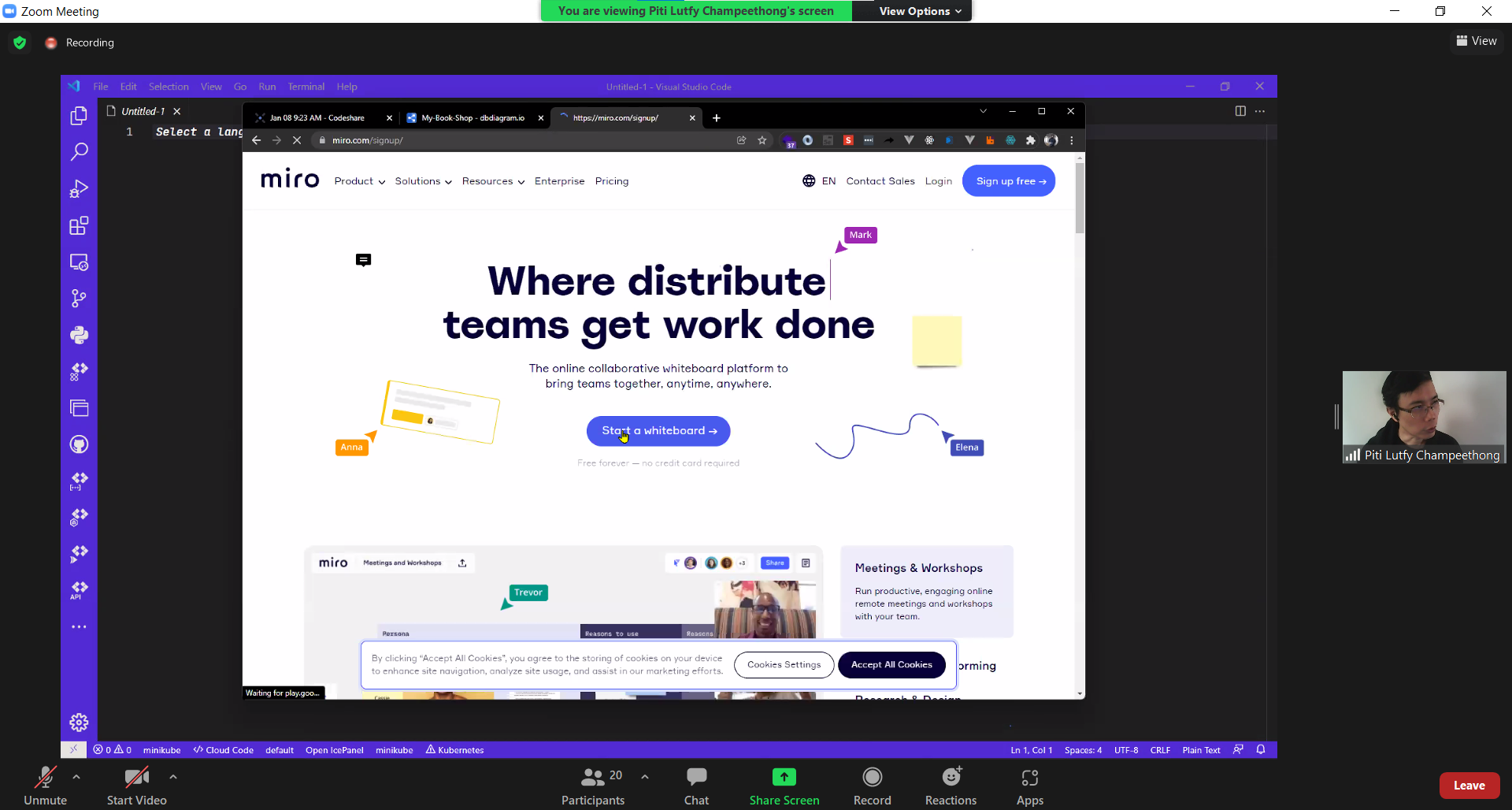Open Source Control sidebar icon

[79, 299]
